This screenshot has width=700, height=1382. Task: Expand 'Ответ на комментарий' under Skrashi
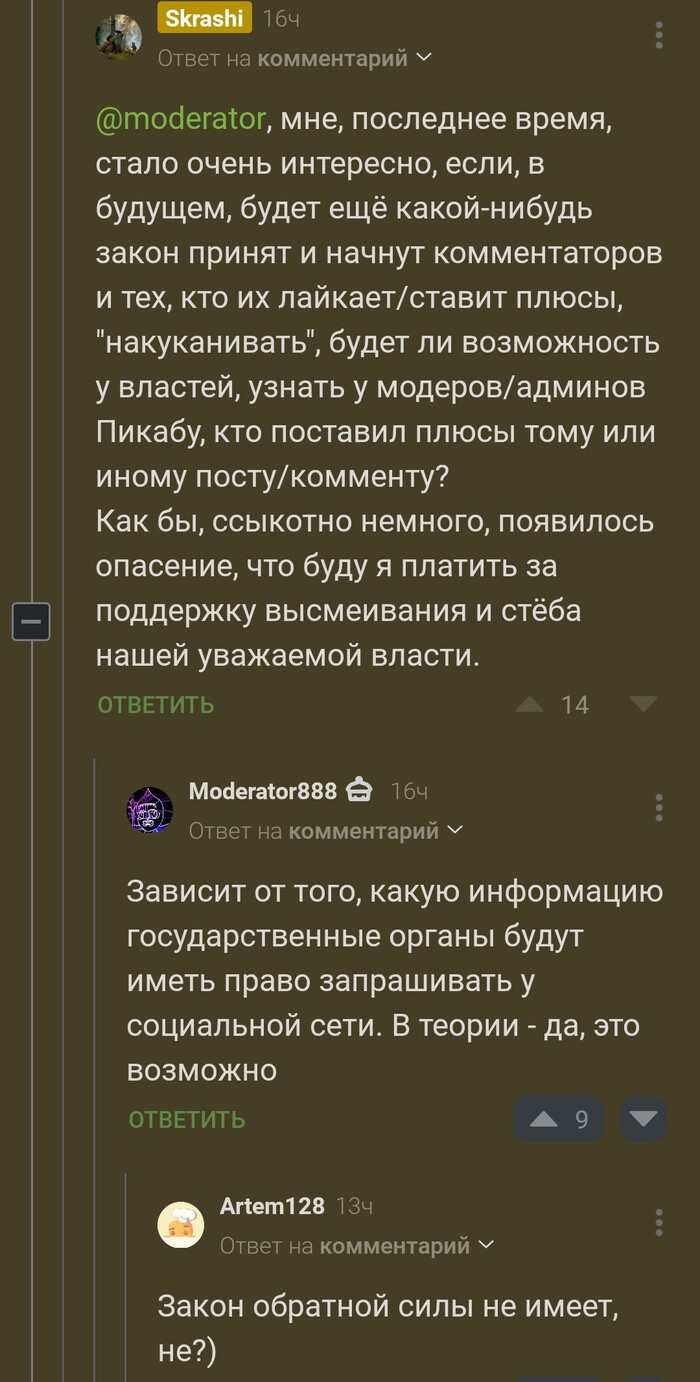tap(295, 58)
